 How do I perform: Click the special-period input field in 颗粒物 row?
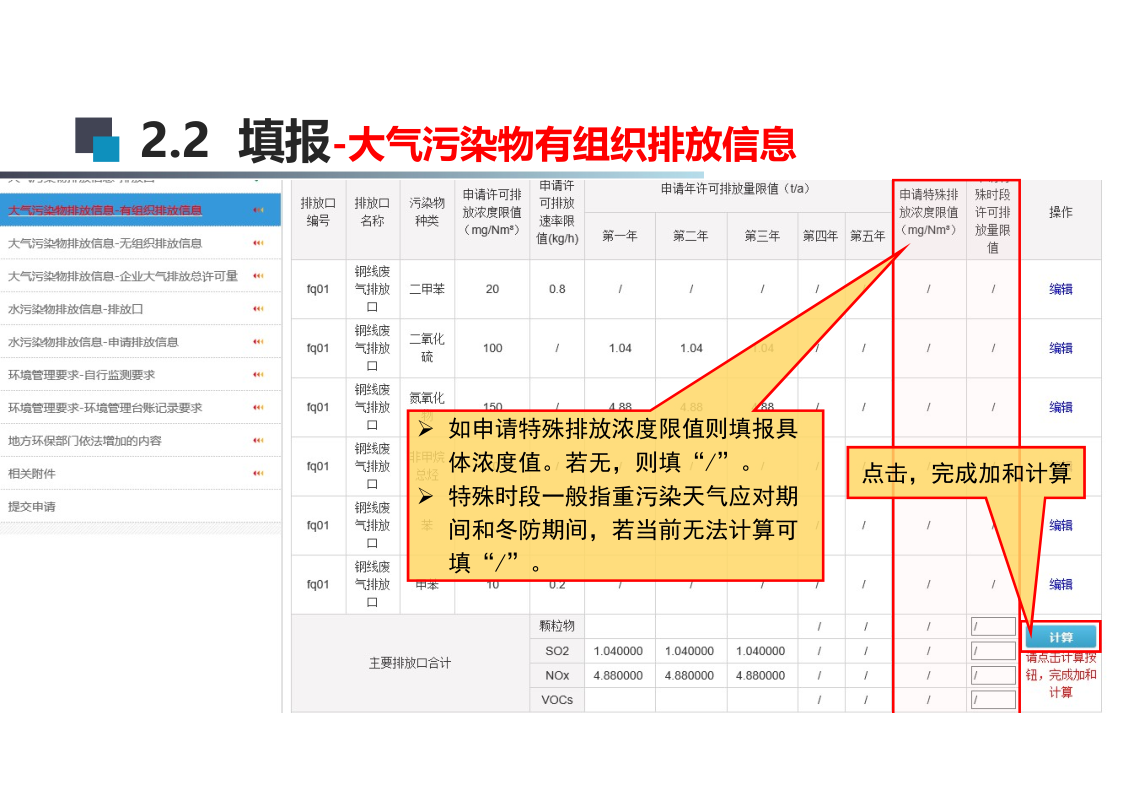(x=993, y=627)
